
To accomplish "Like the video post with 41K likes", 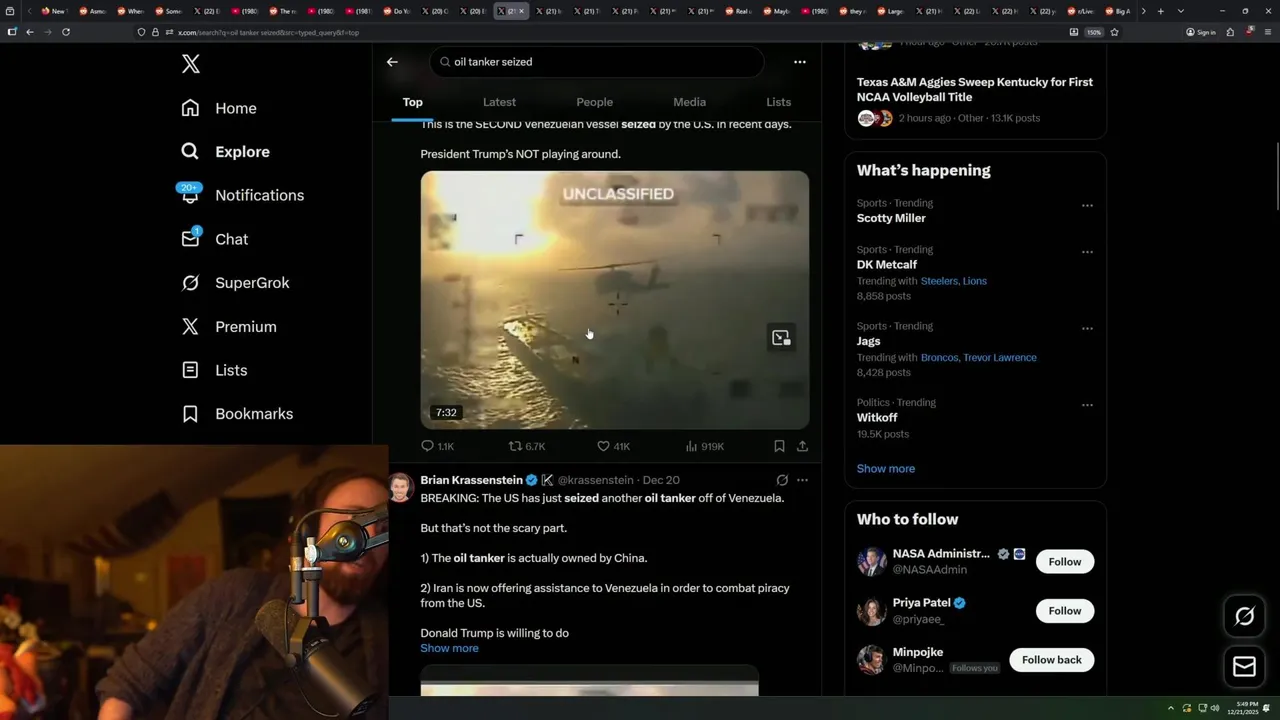I will coord(613,446).
